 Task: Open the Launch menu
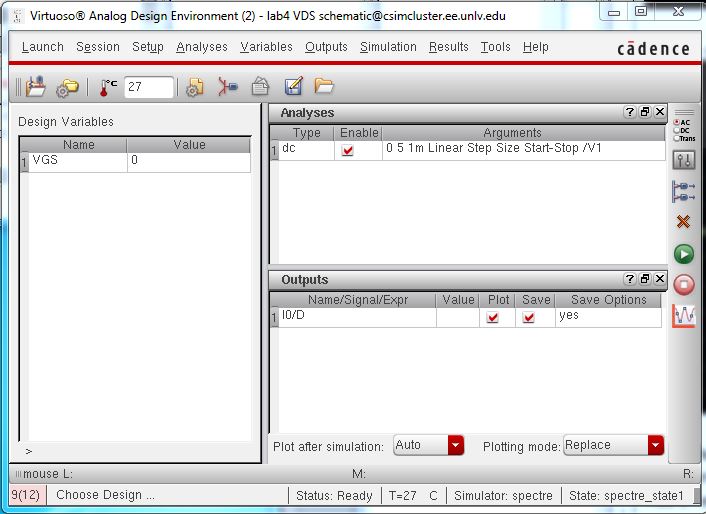point(43,47)
